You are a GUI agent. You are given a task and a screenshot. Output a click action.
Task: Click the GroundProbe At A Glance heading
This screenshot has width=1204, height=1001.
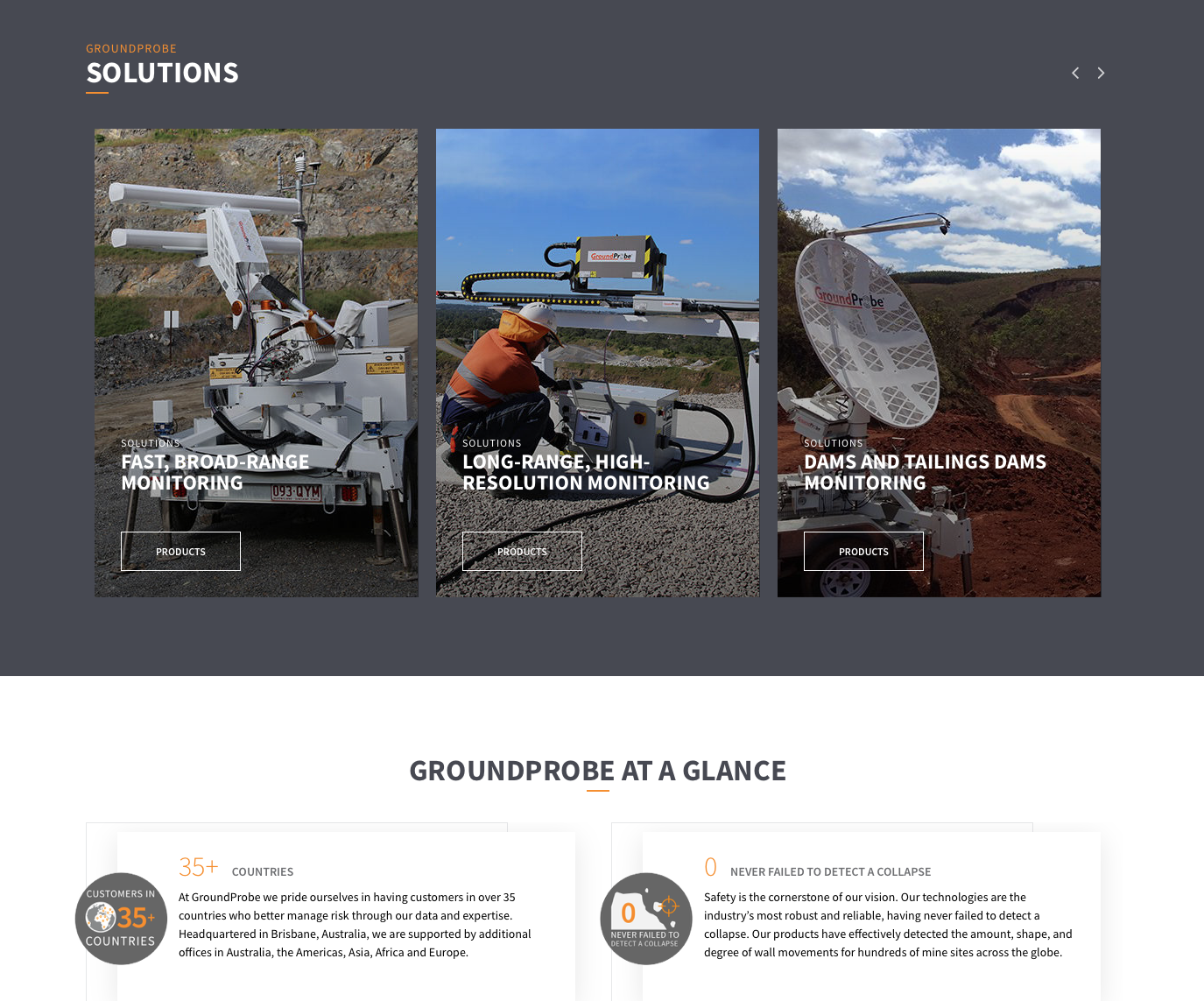(x=597, y=771)
